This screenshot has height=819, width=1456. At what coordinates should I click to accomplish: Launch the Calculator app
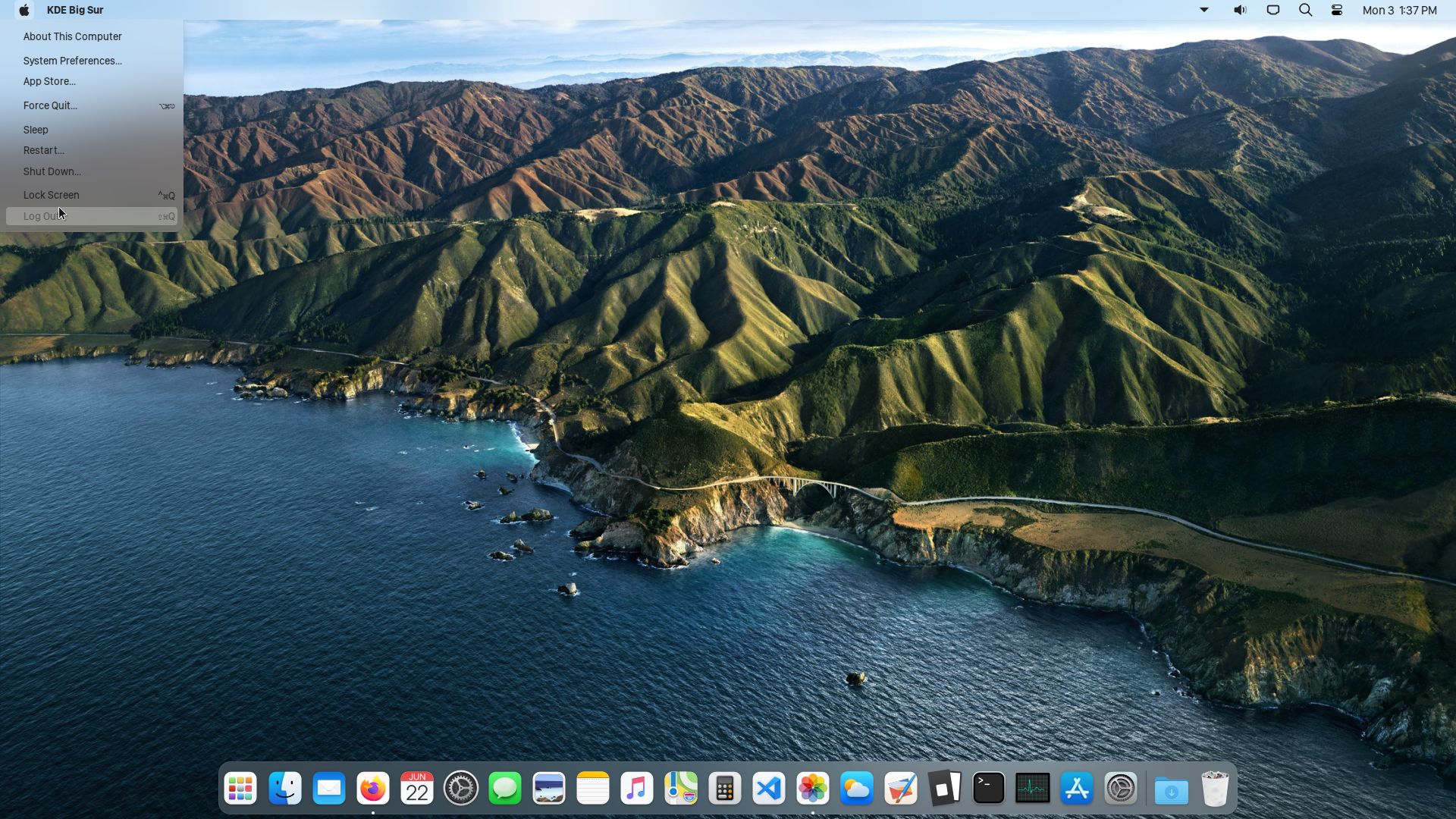tap(724, 788)
